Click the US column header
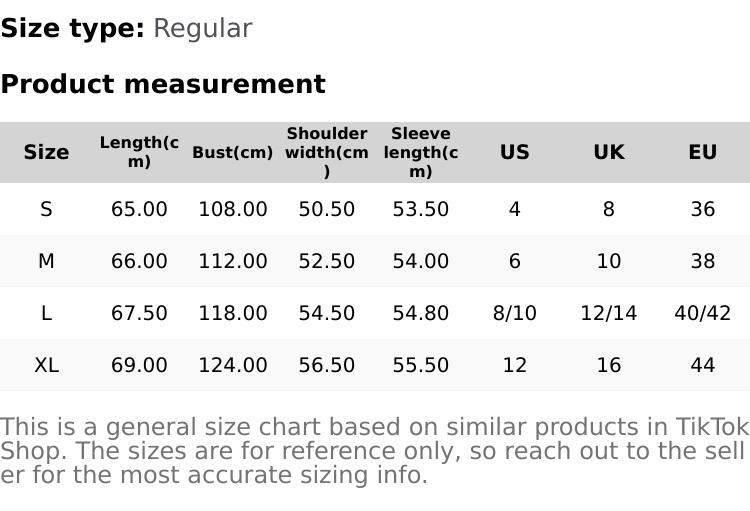This screenshot has width=750, height=511. pos(515,152)
